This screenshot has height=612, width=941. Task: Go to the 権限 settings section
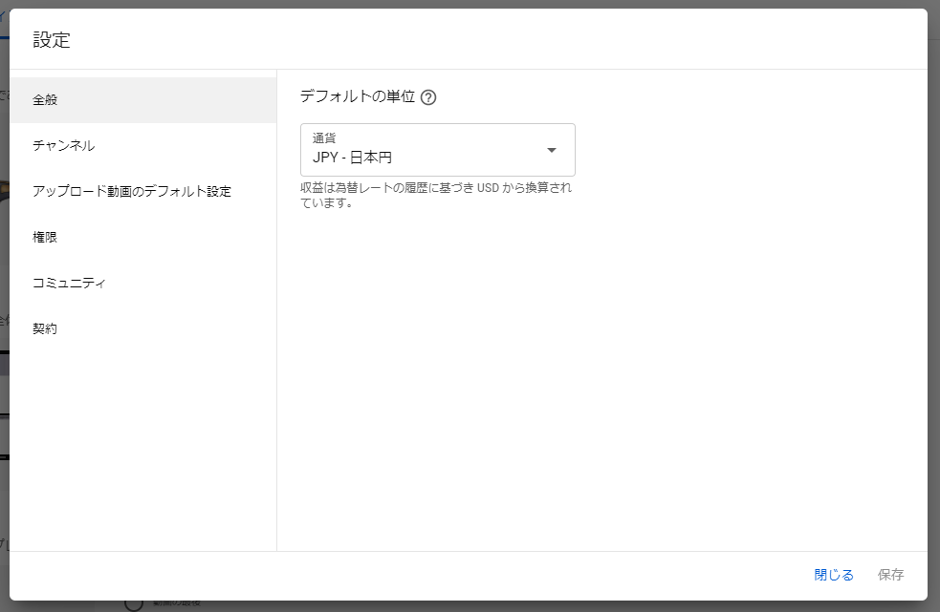pos(143,237)
